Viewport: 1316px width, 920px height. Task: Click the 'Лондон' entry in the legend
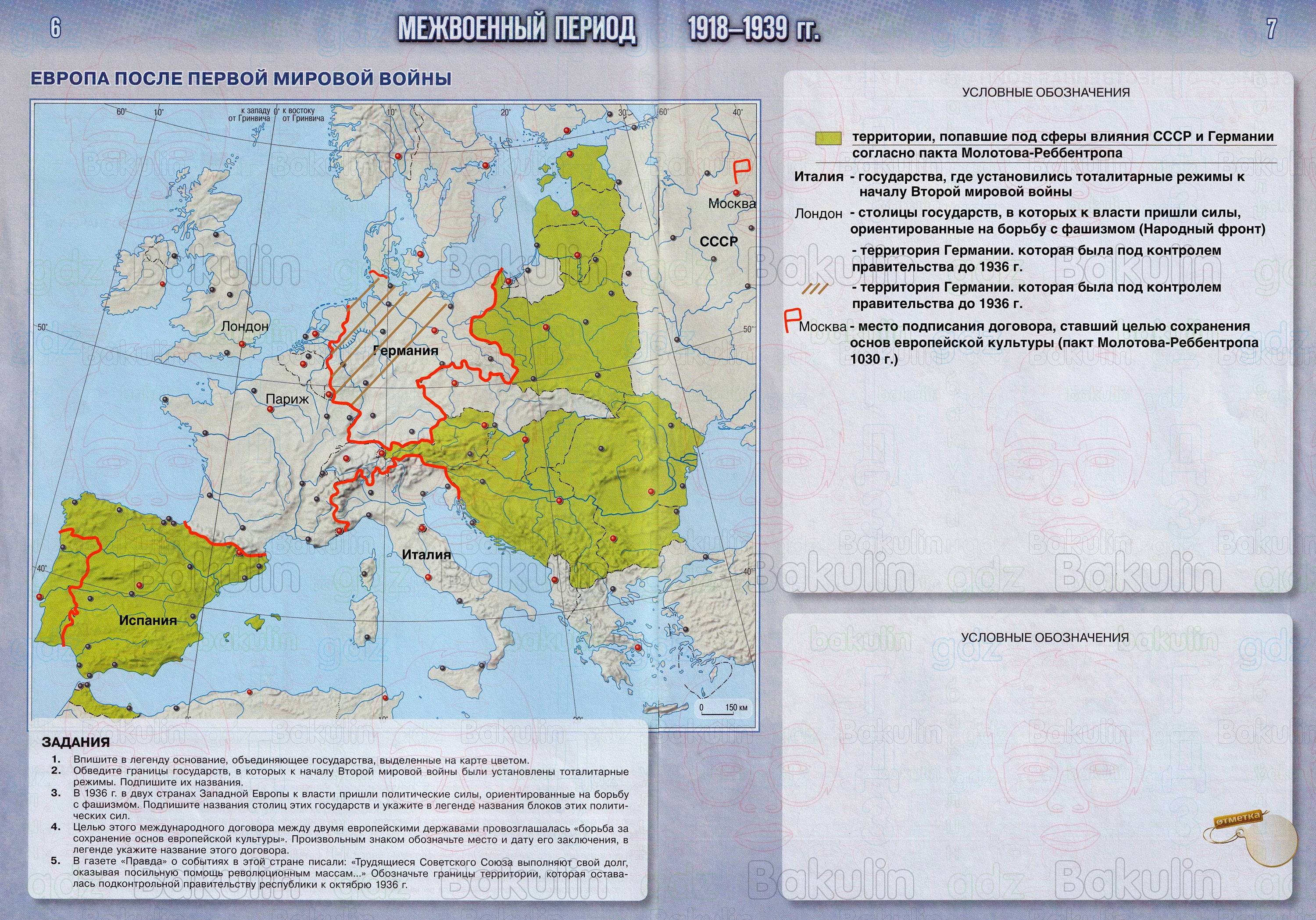818,214
